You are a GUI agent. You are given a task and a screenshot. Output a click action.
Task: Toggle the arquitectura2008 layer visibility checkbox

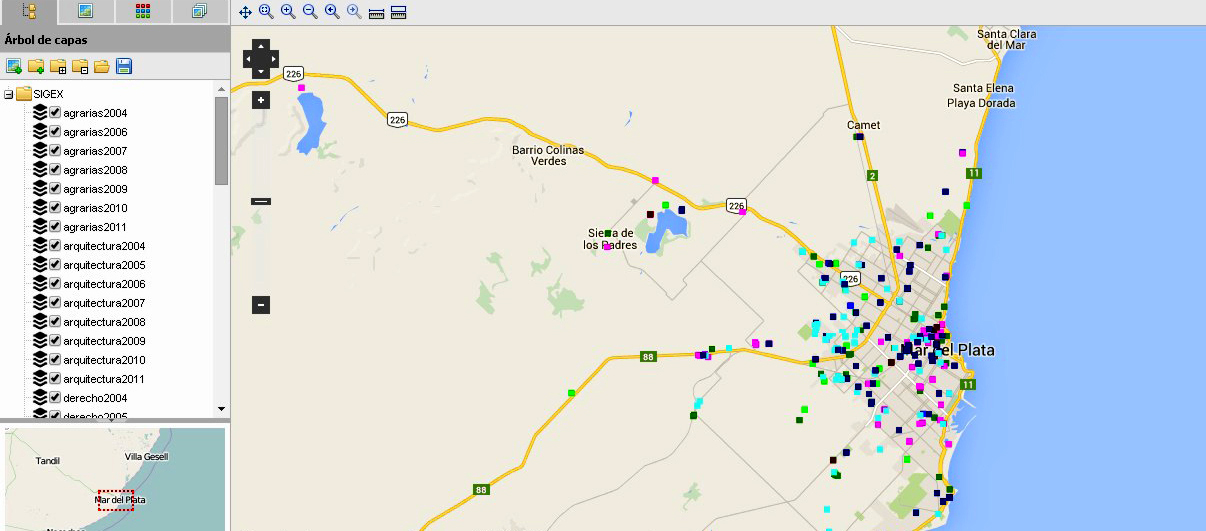tap(56, 322)
